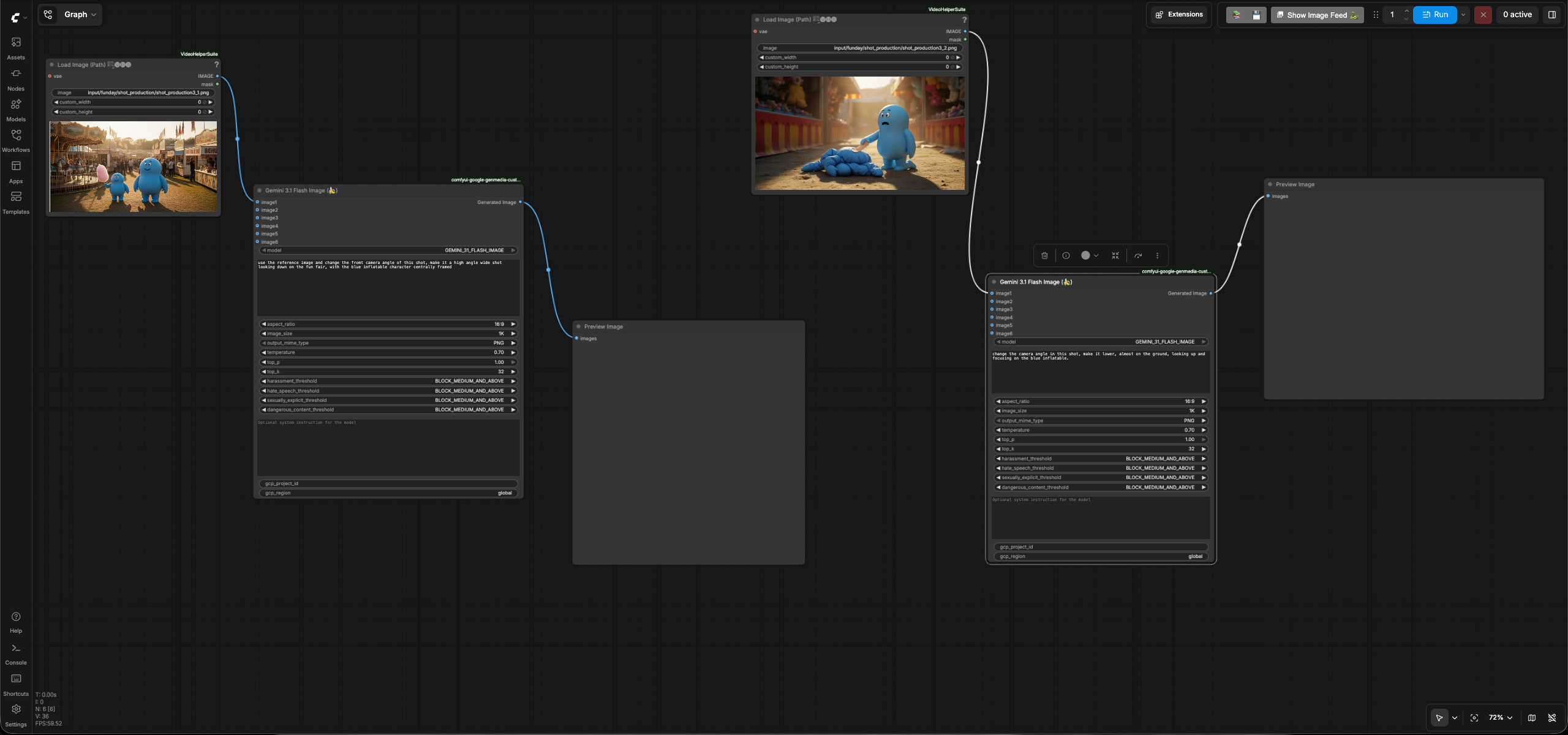
Task: Decrease the batch count with down arrow
Action: 1406,19
